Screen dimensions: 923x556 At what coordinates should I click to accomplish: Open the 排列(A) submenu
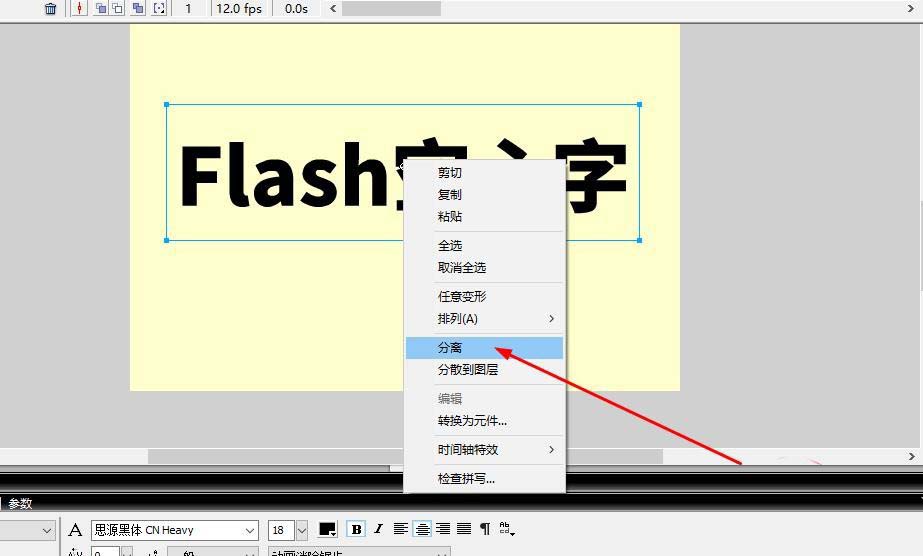(484, 318)
